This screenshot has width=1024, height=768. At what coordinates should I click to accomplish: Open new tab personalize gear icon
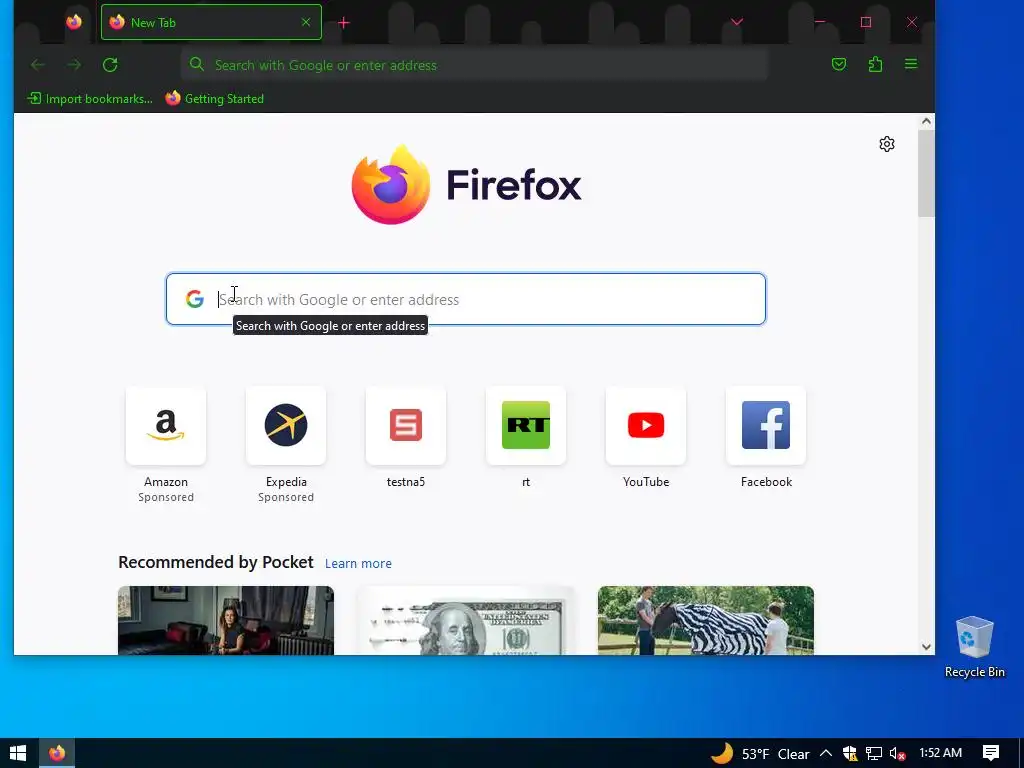(887, 144)
